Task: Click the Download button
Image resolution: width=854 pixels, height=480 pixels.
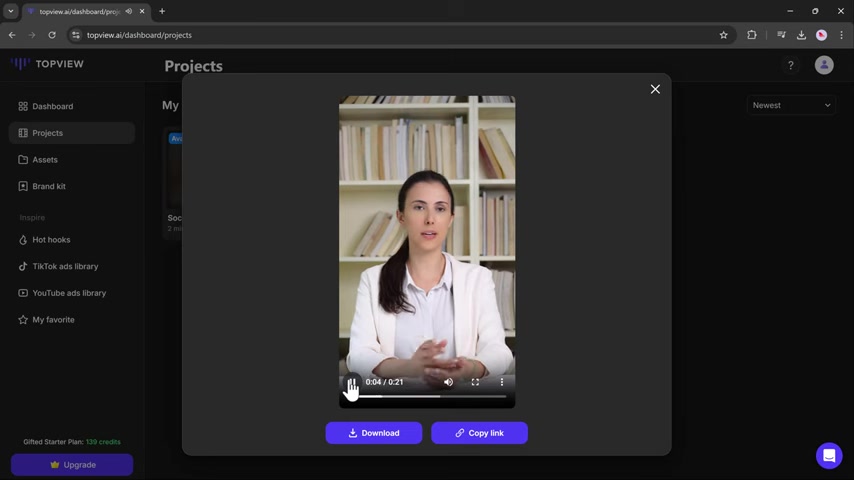Action: pyautogui.click(x=374, y=433)
